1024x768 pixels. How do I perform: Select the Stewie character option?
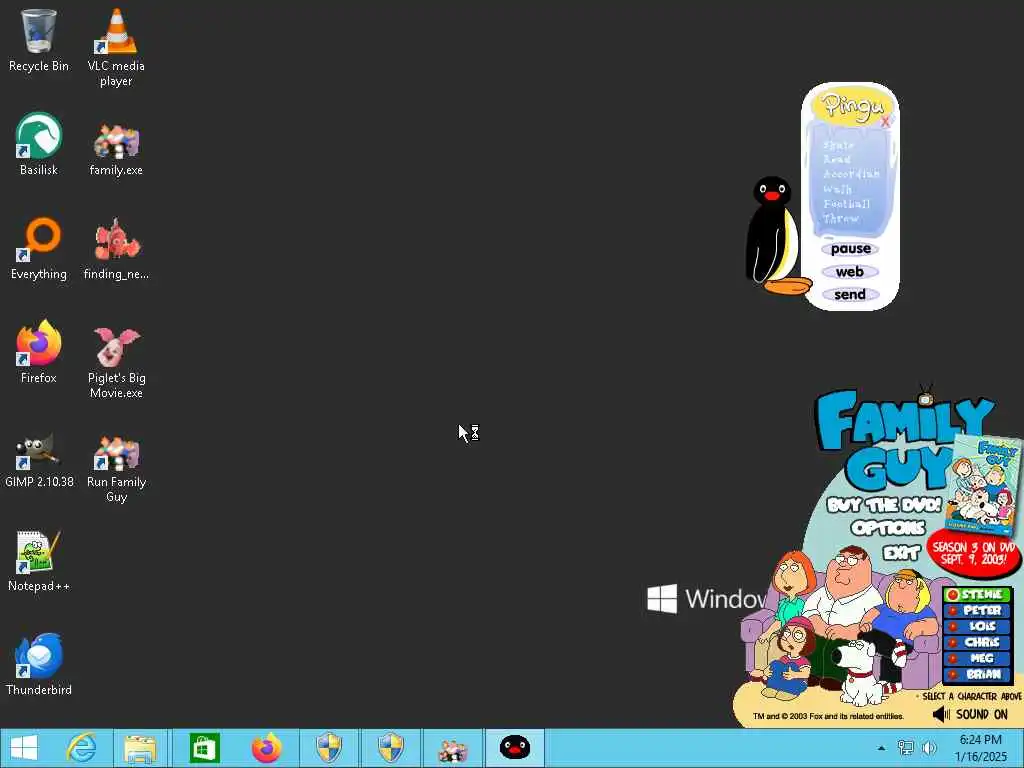pyautogui.click(x=977, y=594)
